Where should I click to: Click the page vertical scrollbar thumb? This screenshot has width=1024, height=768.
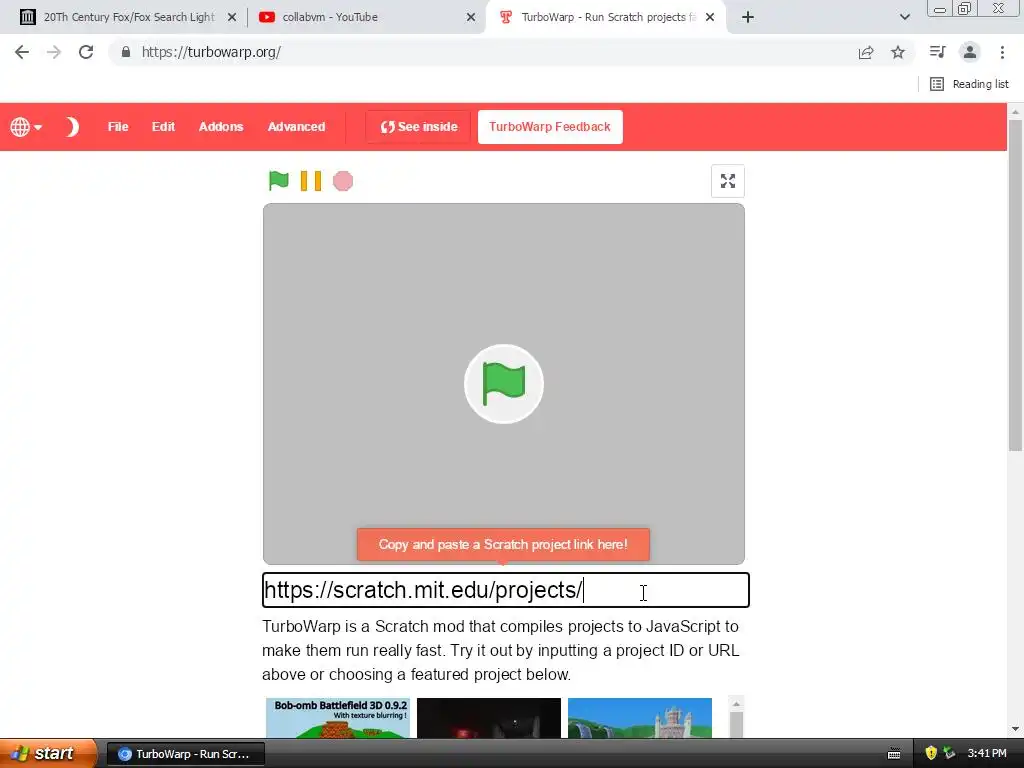[x=1015, y=285]
